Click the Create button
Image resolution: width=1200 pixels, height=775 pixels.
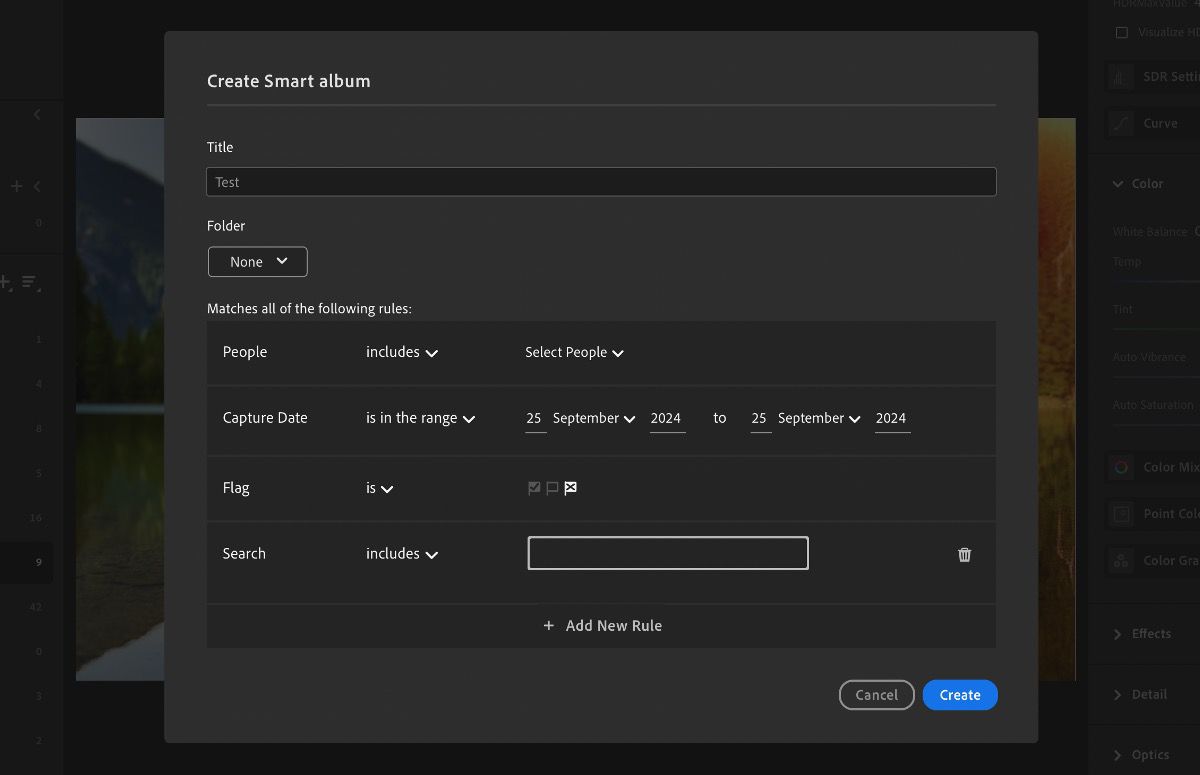[959, 694]
